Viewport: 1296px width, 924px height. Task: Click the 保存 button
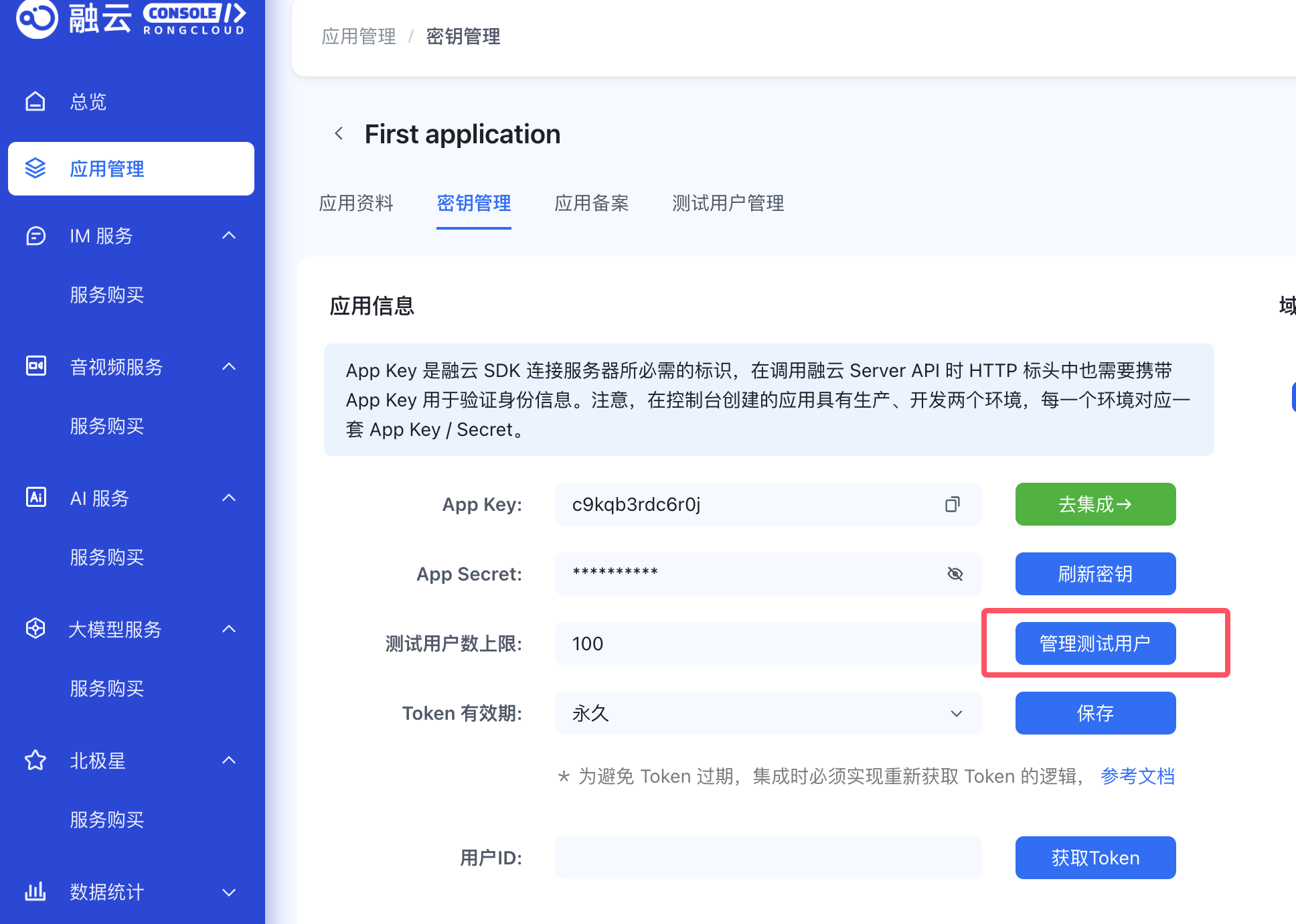click(1095, 713)
